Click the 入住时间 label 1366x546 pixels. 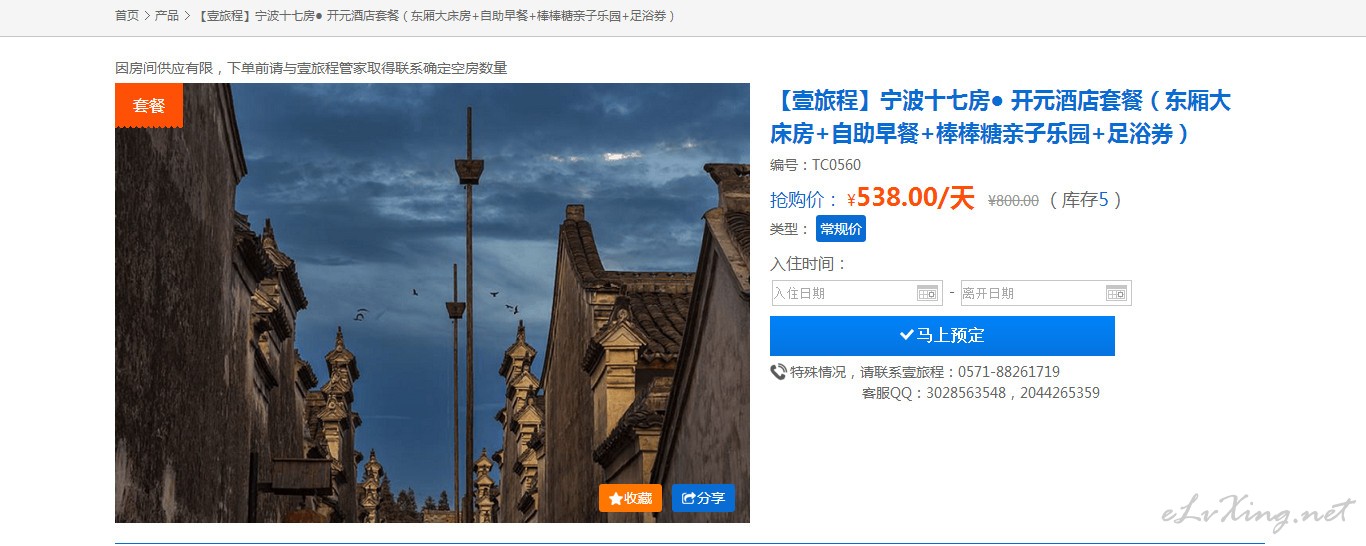point(808,264)
